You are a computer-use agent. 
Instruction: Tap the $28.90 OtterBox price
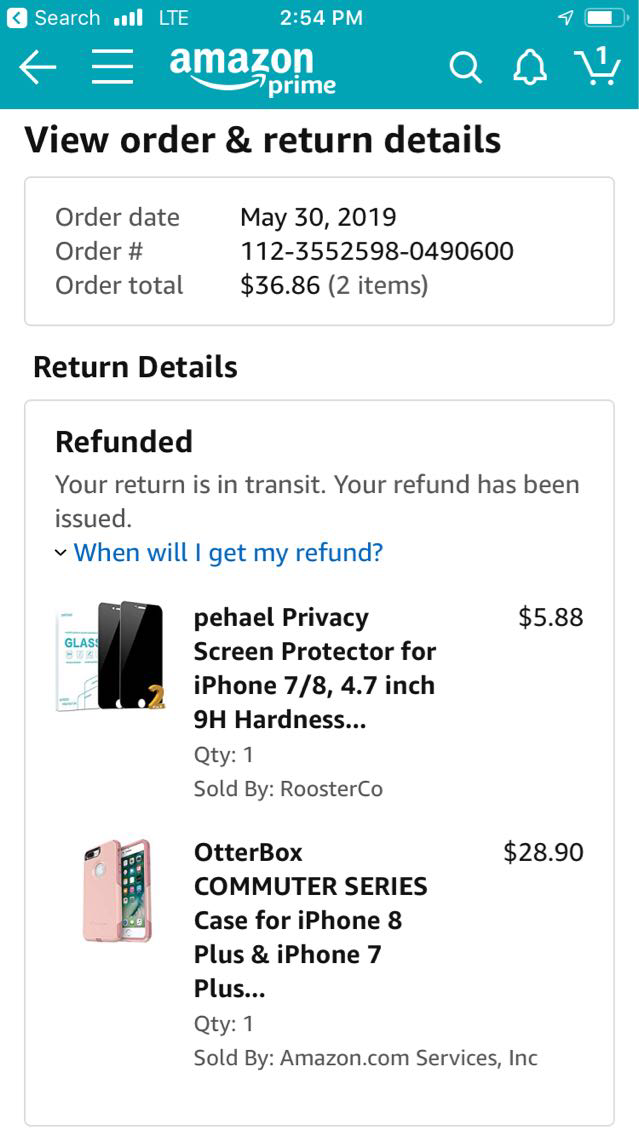point(543,852)
